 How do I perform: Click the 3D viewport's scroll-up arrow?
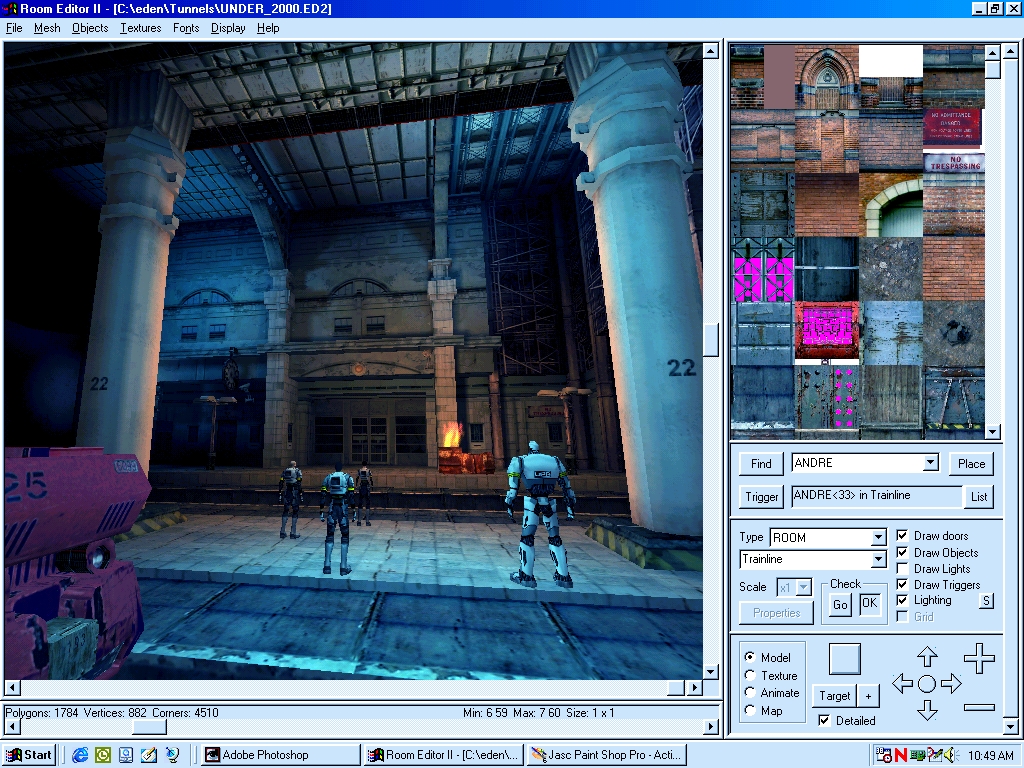711,52
